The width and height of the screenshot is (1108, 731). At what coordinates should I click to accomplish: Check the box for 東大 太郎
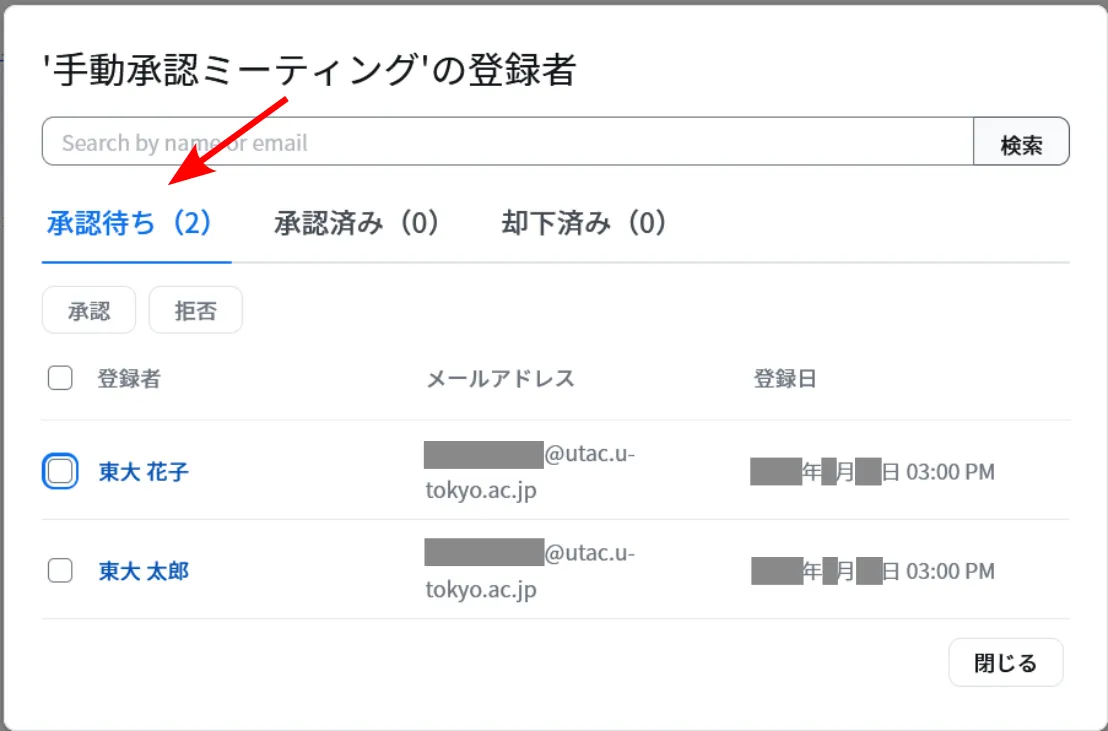click(60, 571)
